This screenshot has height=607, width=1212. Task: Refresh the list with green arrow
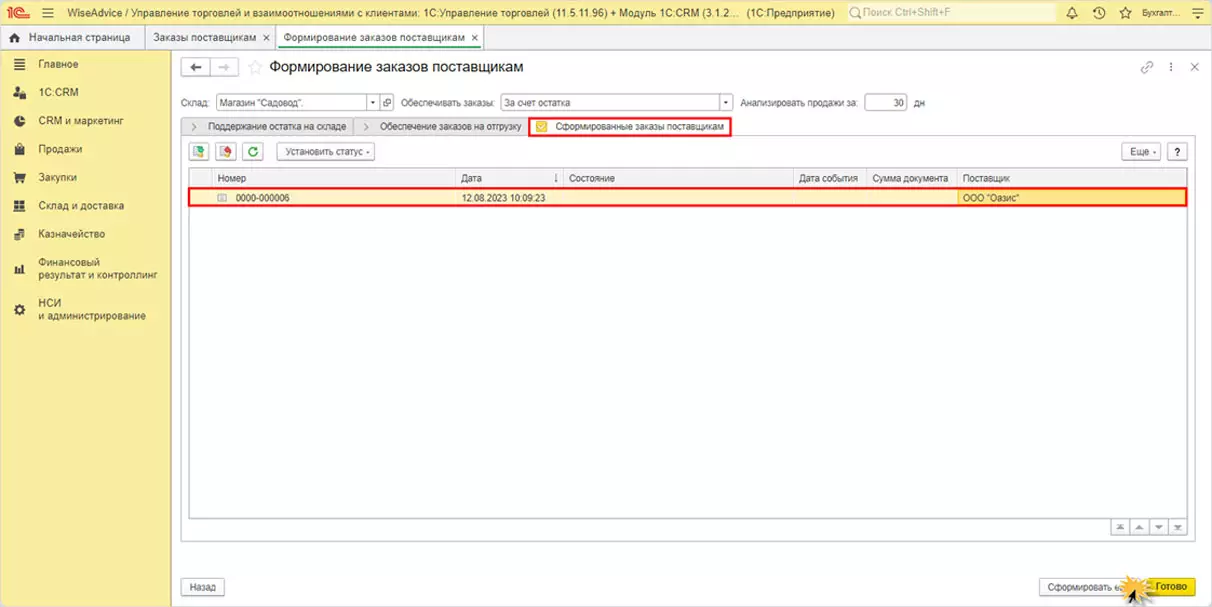pos(254,152)
